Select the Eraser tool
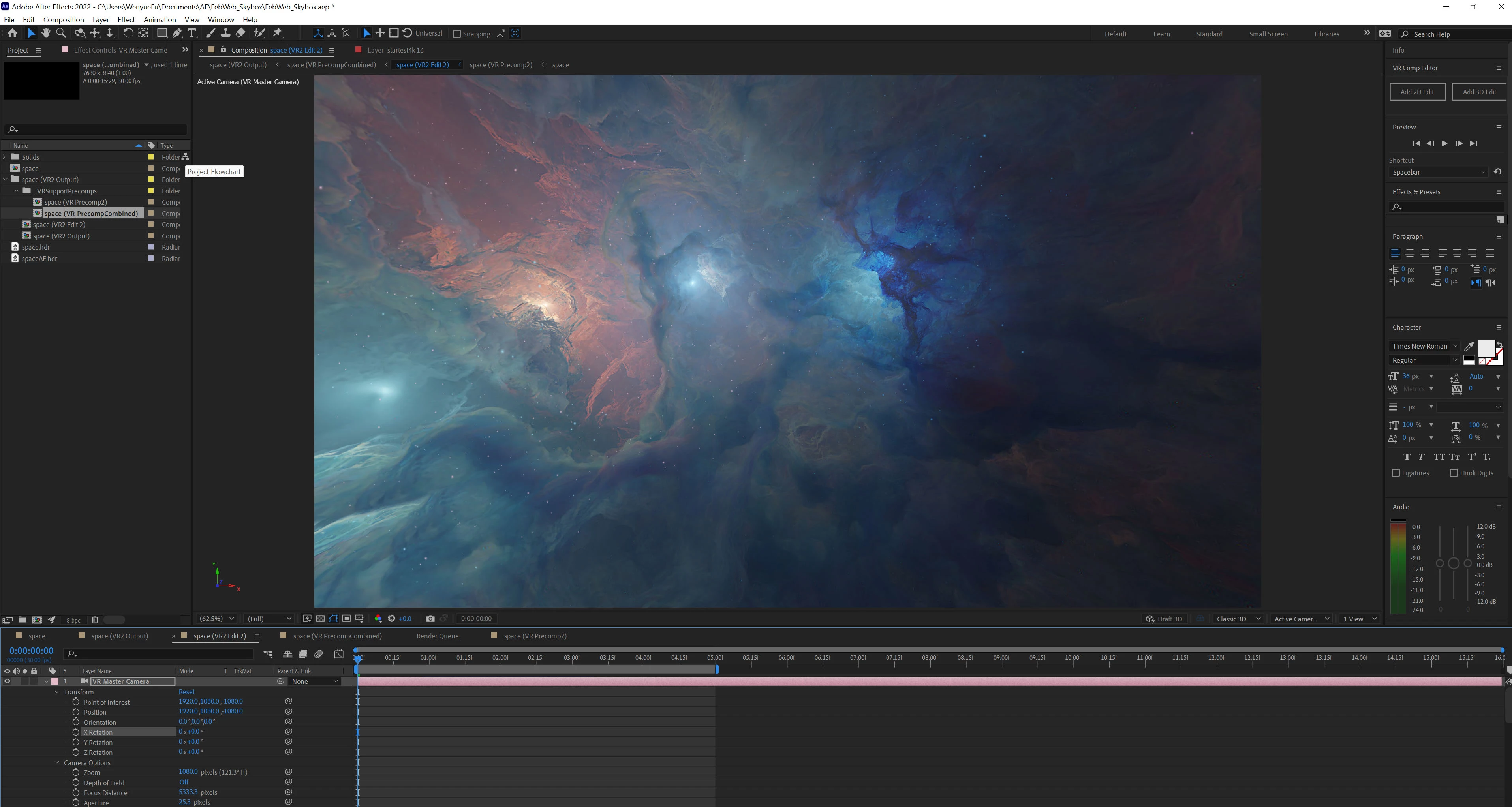The height and width of the screenshot is (807, 1512). (x=240, y=34)
